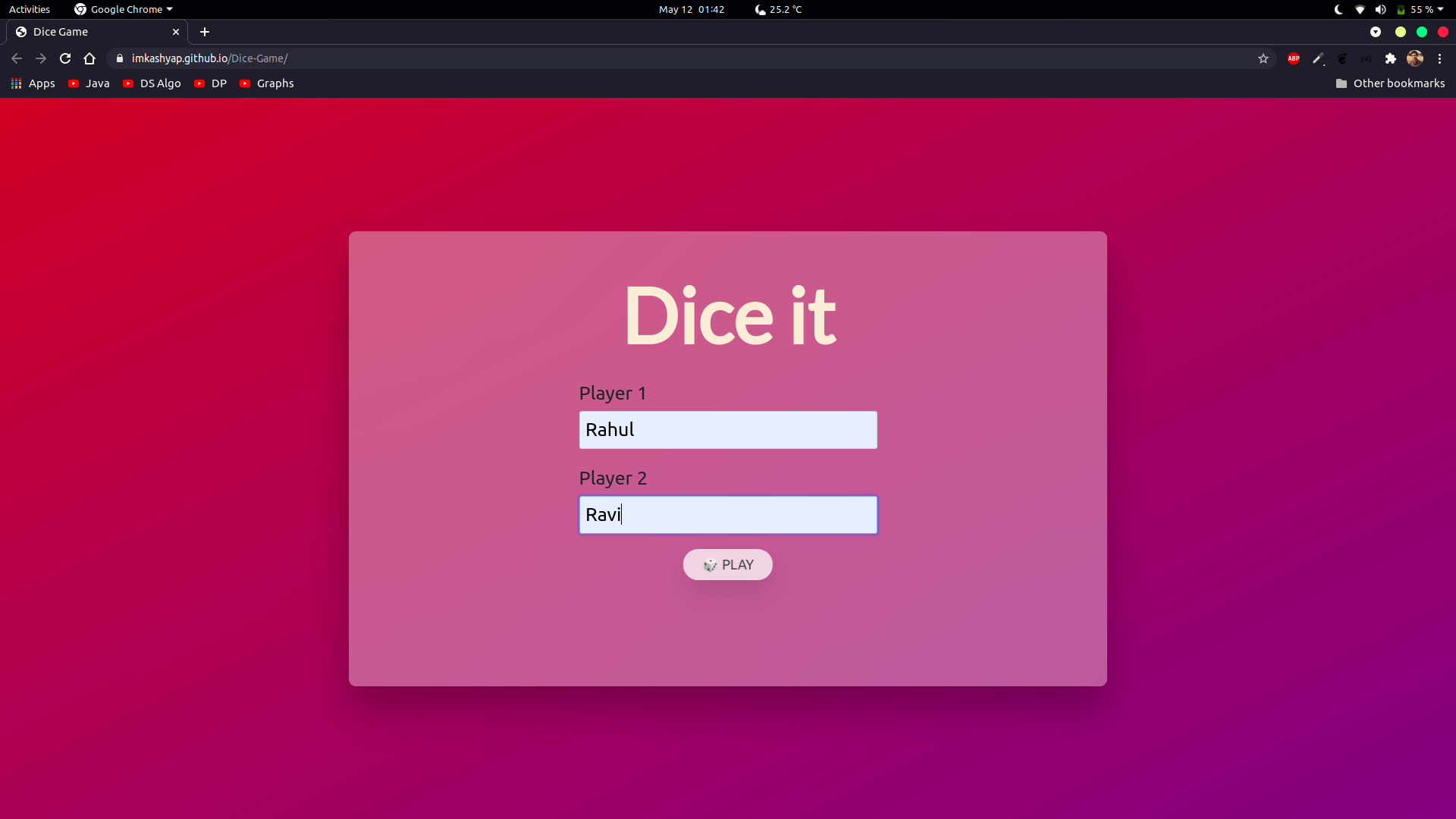Expand the tab search dropdown arrow
This screenshot has height=819, width=1456.
click(1376, 32)
